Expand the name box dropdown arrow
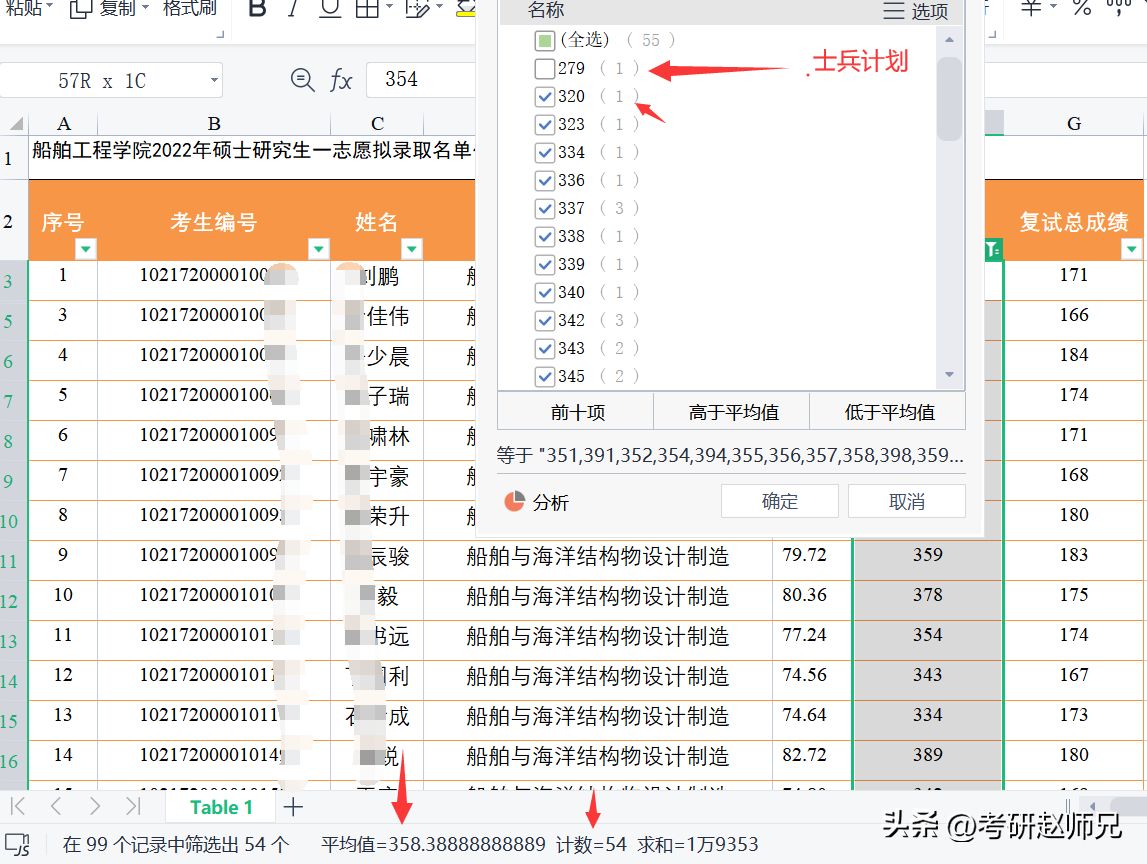Image resolution: width=1147 pixels, height=864 pixels. tap(214, 80)
